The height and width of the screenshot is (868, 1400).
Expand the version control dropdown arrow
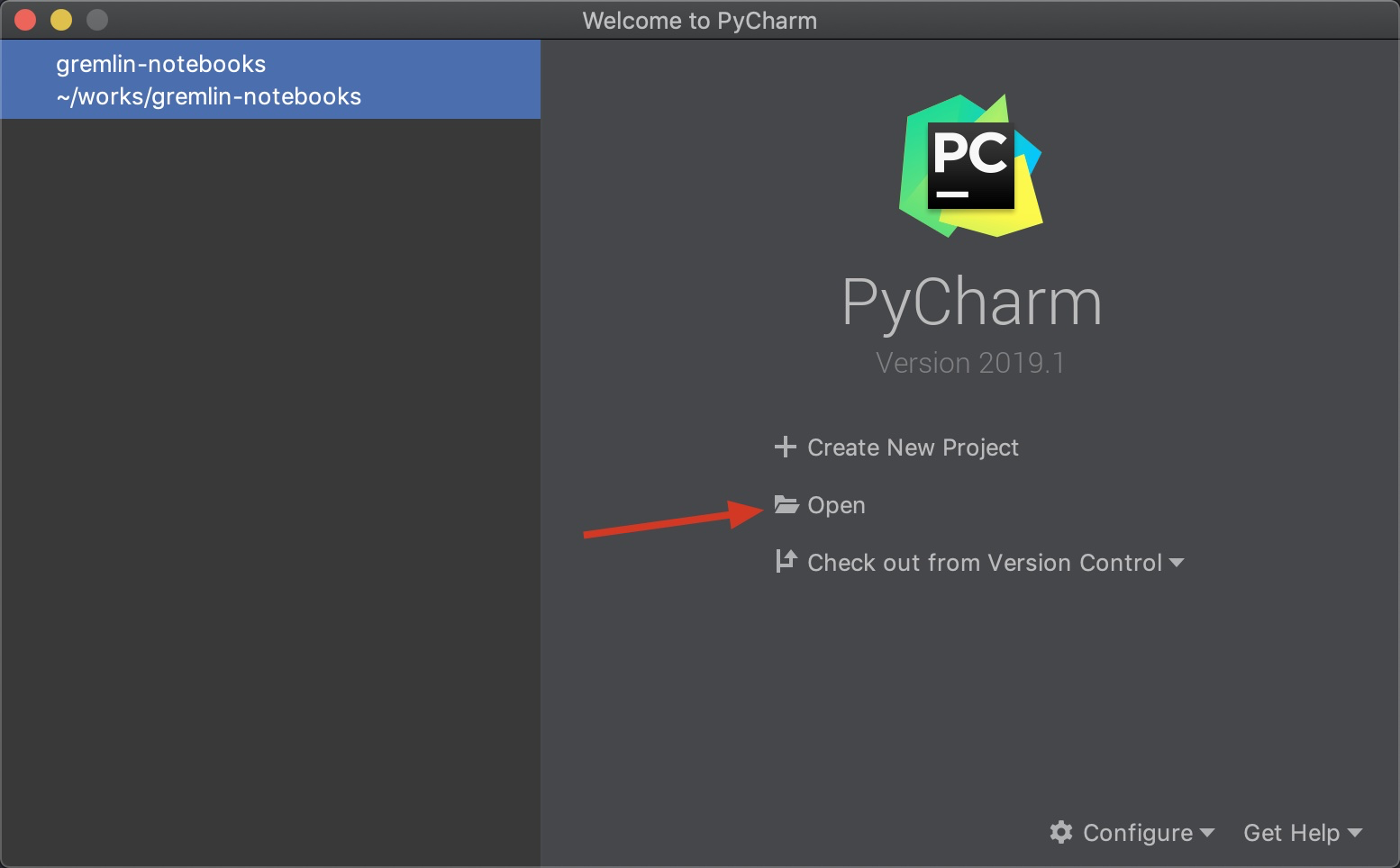[x=1176, y=563]
